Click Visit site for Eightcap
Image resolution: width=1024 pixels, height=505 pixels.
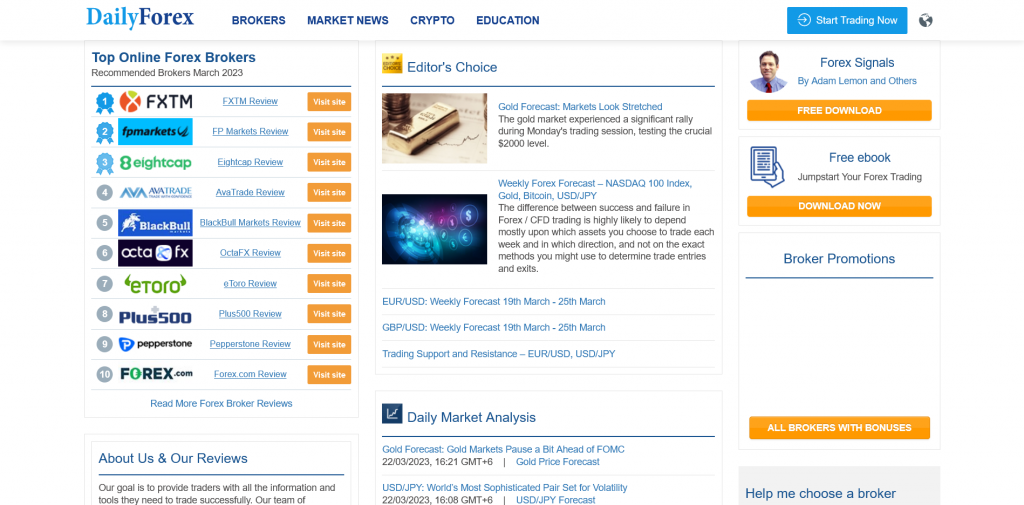click(x=329, y=162)
